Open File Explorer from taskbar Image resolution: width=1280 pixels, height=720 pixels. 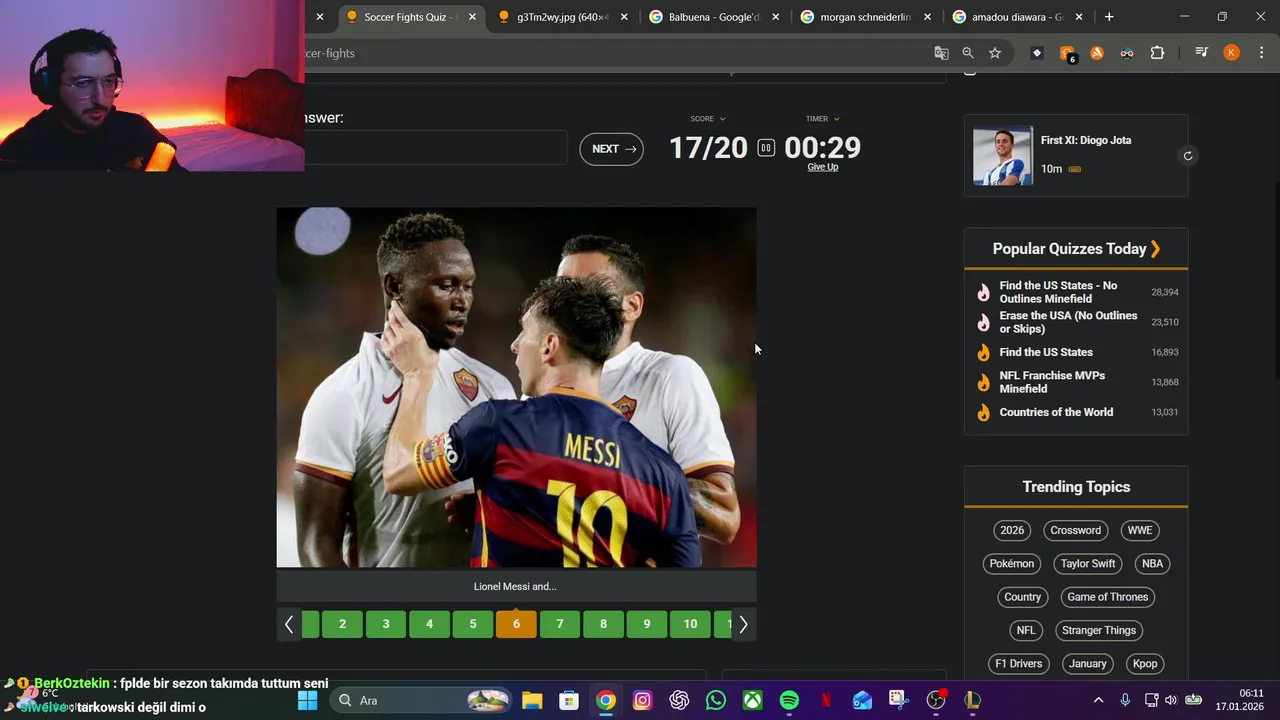click(532, 700)
